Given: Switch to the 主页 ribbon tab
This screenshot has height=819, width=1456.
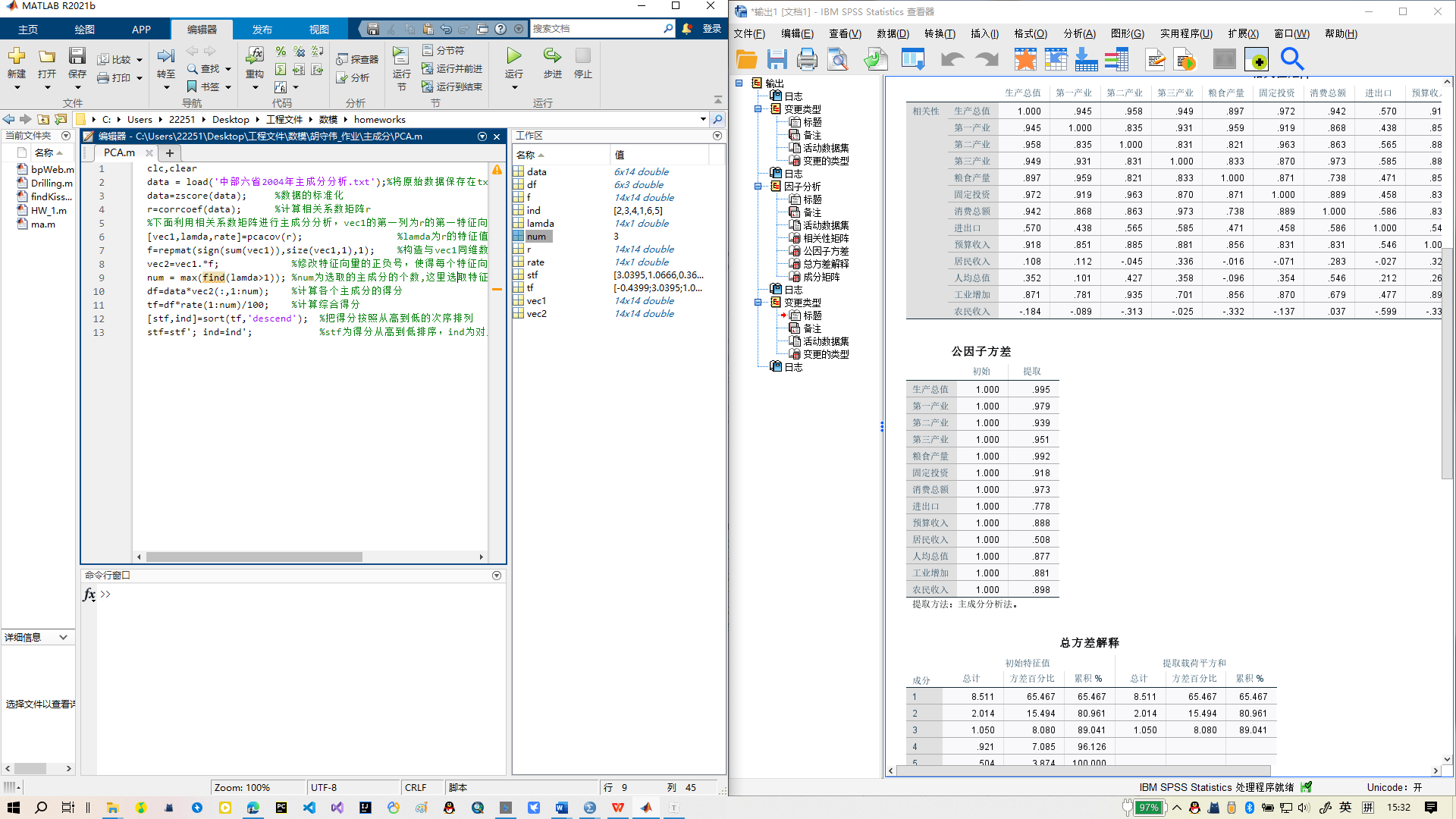Looking at the screenshot, I should pyautogui.click(x=28, y=30).
